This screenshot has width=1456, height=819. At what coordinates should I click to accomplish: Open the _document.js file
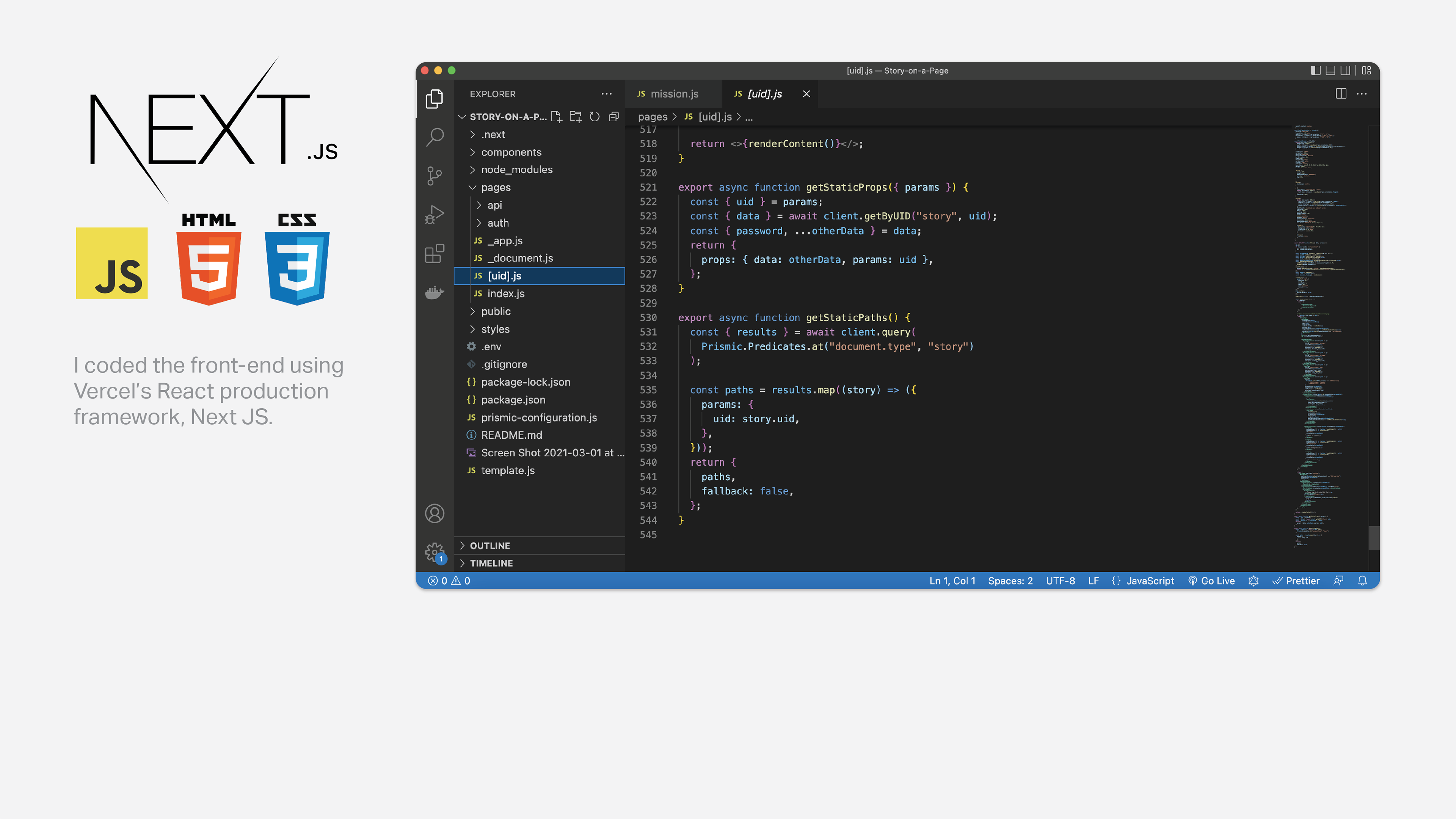[x=540, y=258]
